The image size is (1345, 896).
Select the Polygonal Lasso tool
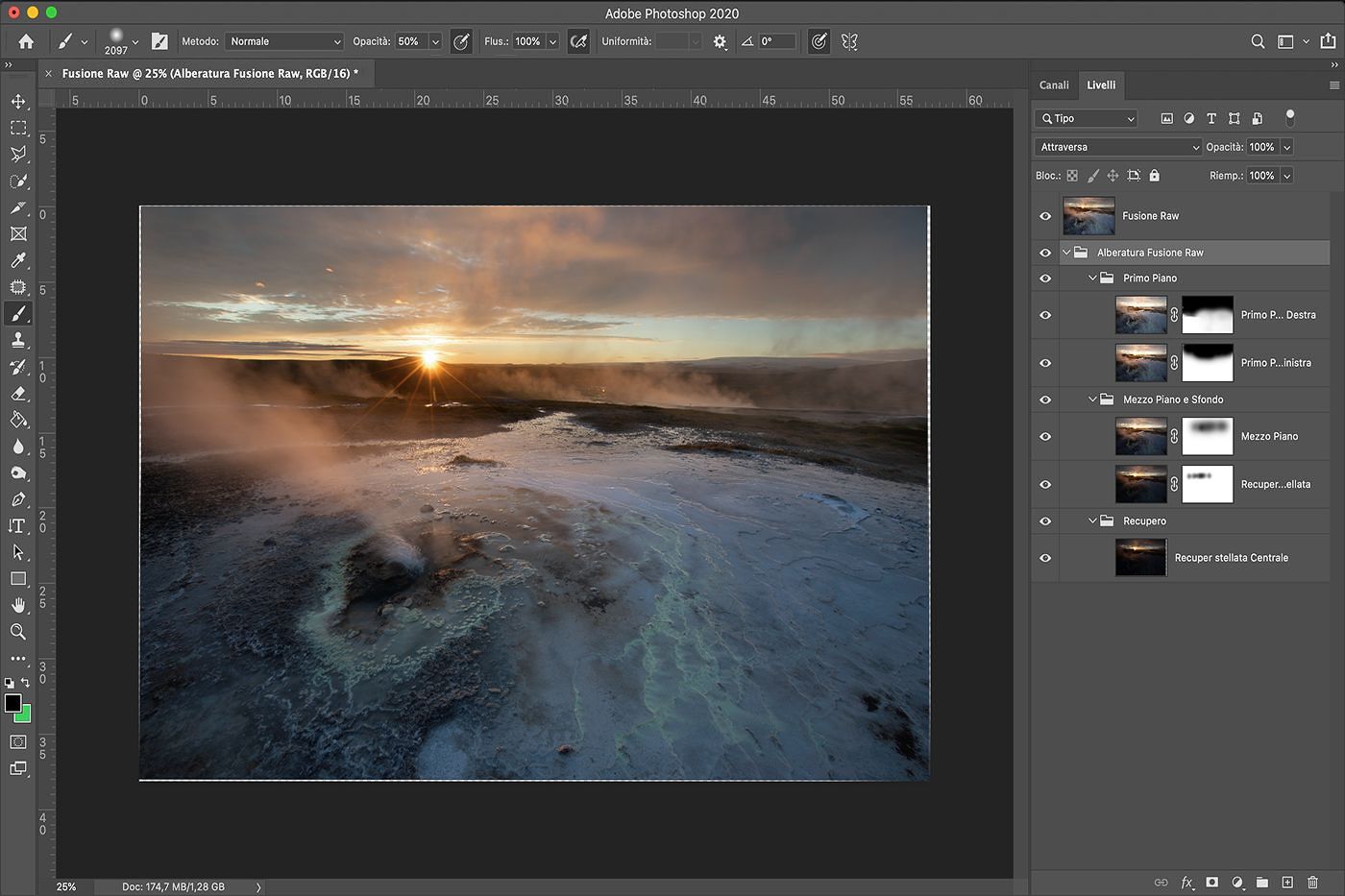(18, 154)
